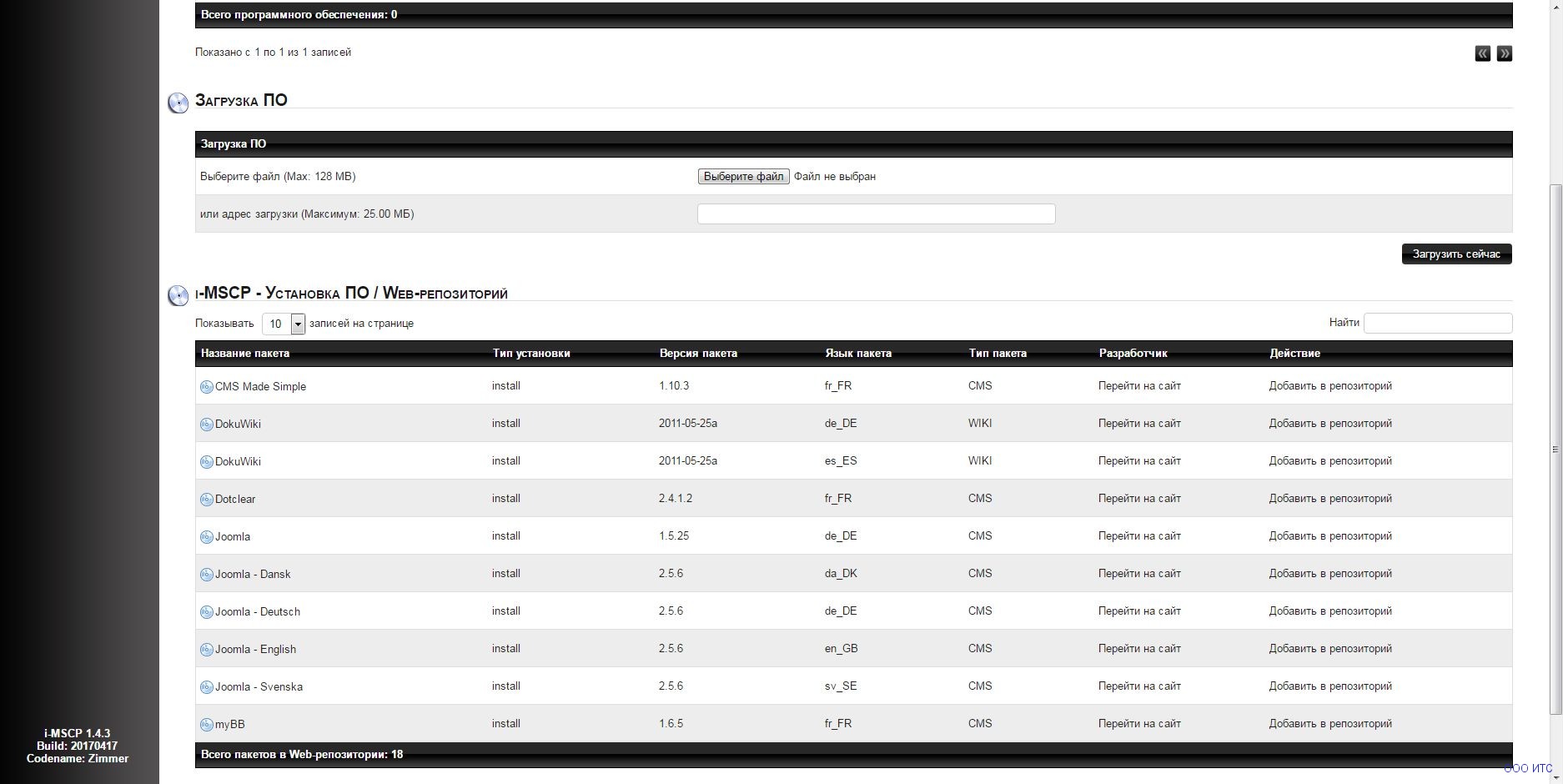Click the package icon beside Joomla - Deutsch
The width and height of the screenshot is (1563, 784).
coord(207,612)
